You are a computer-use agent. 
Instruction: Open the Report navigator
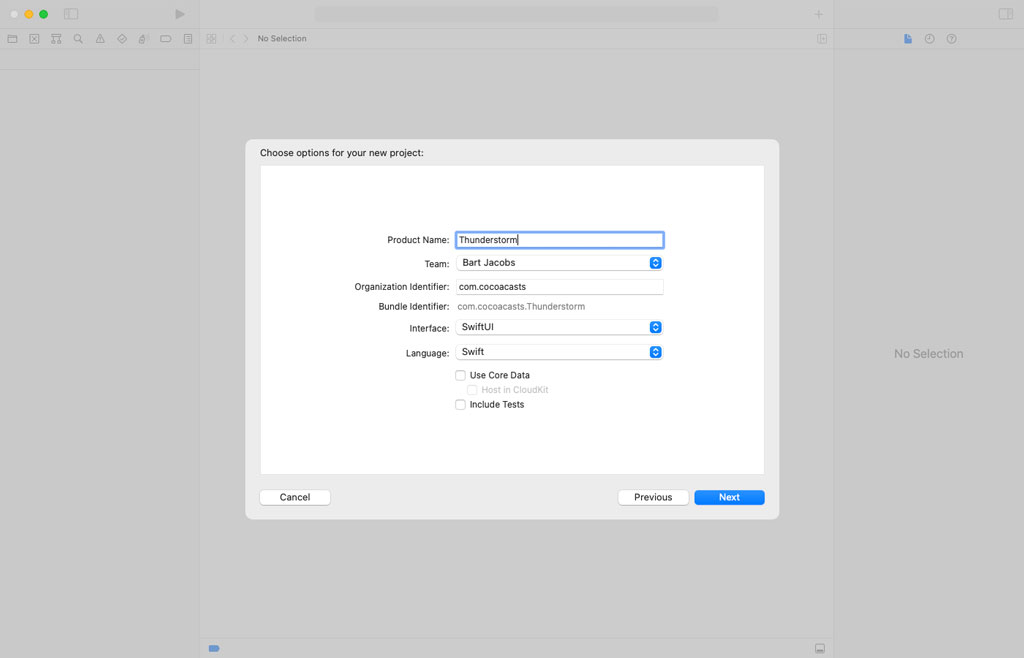tap(187, 38)
